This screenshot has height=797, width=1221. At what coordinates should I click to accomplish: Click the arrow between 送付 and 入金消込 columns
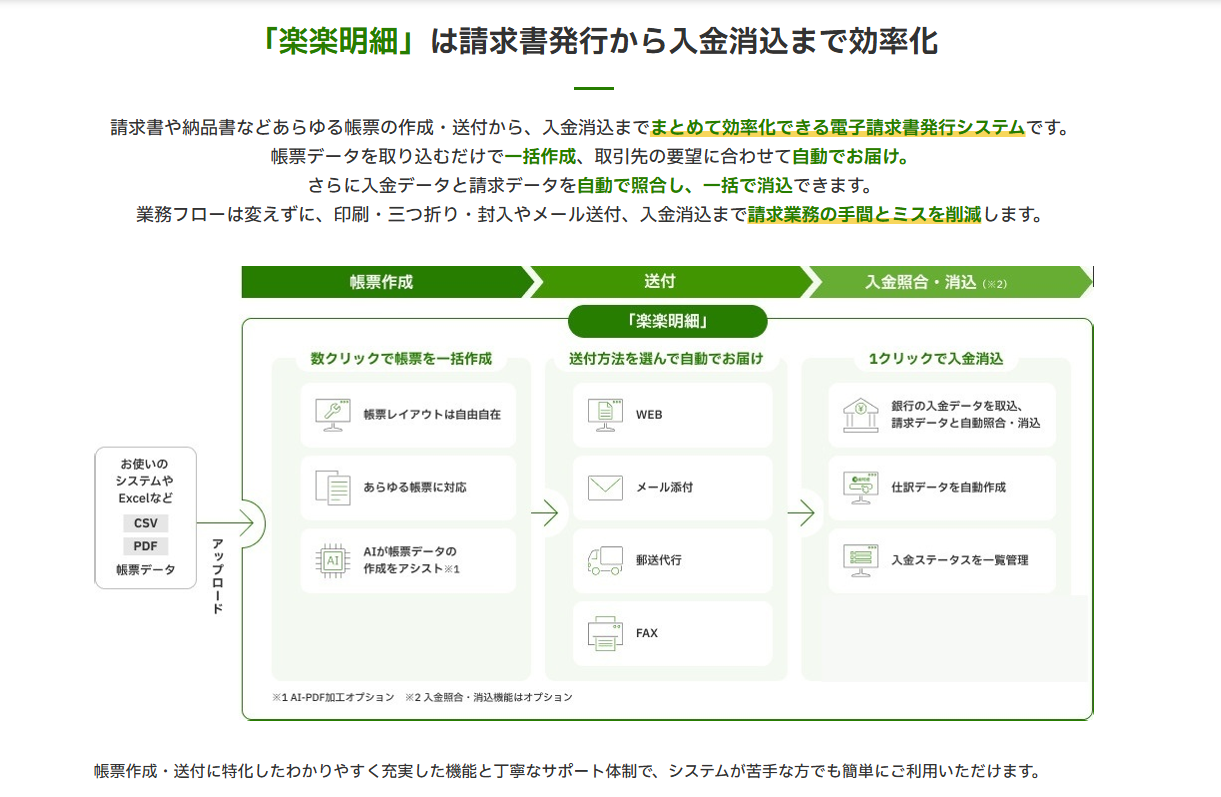tap(801, 514)
